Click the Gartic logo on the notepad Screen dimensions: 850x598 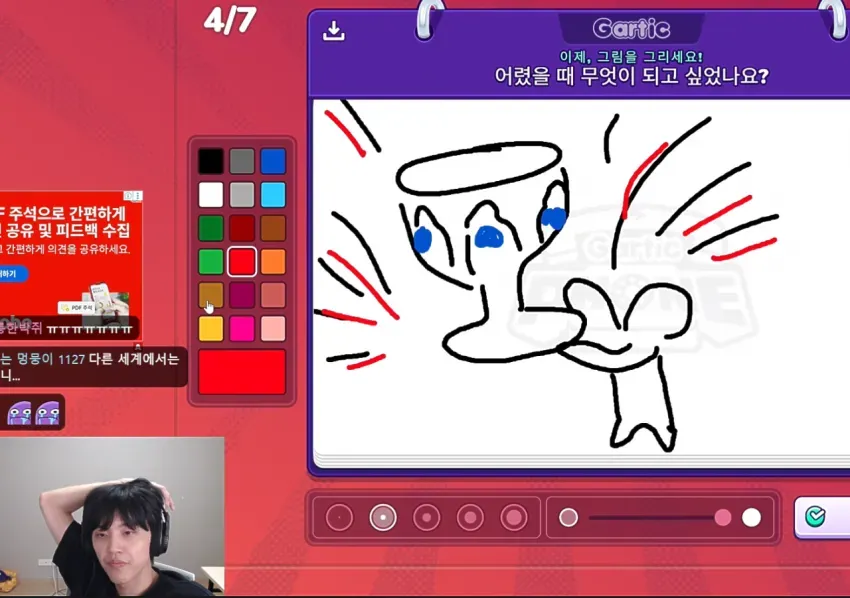(631, 29)
